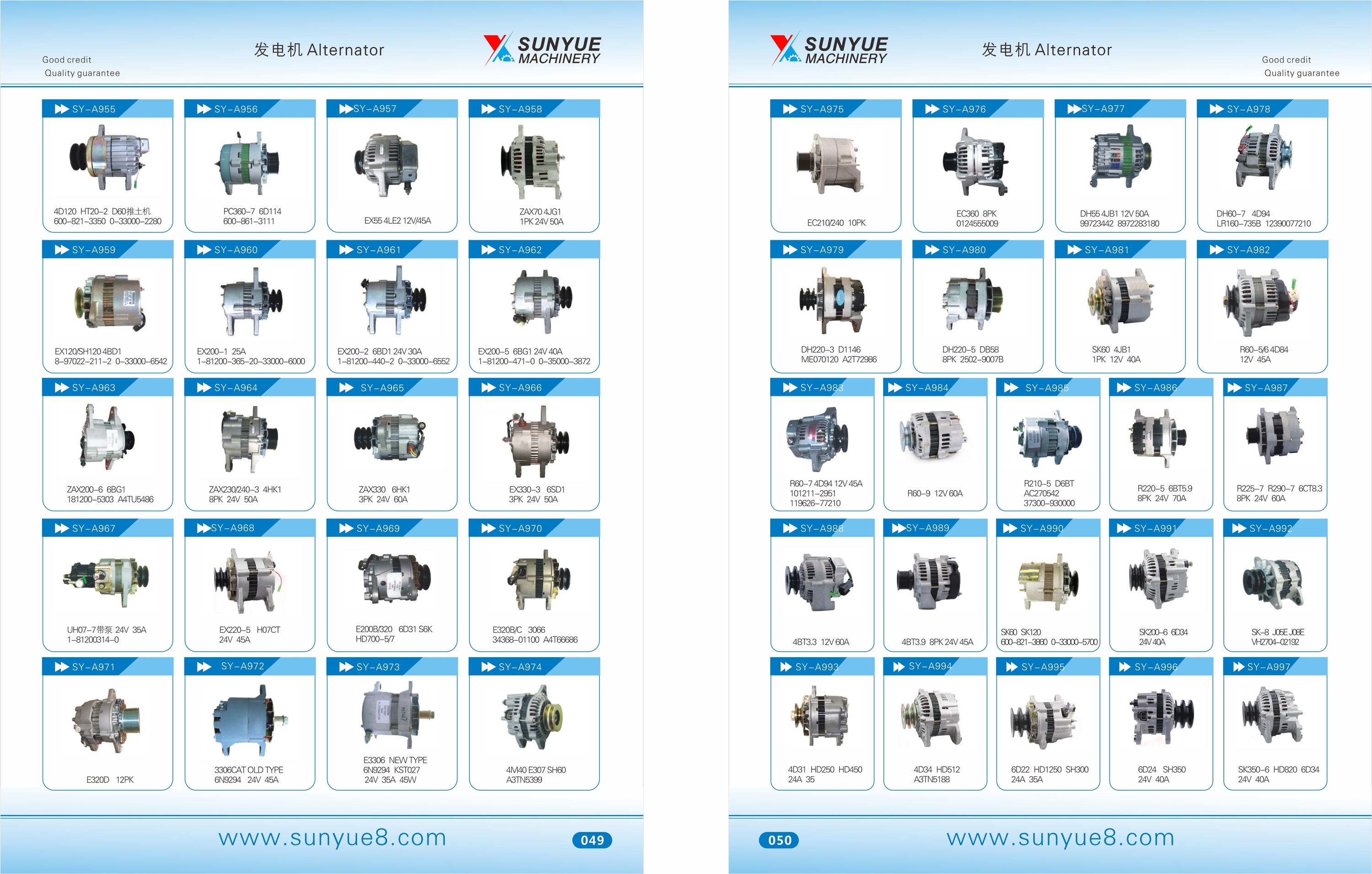The height and width of the screenshot is (874, 1372).
Task: Select the SY-A986 header label
Action: [x=1156, y=388]
